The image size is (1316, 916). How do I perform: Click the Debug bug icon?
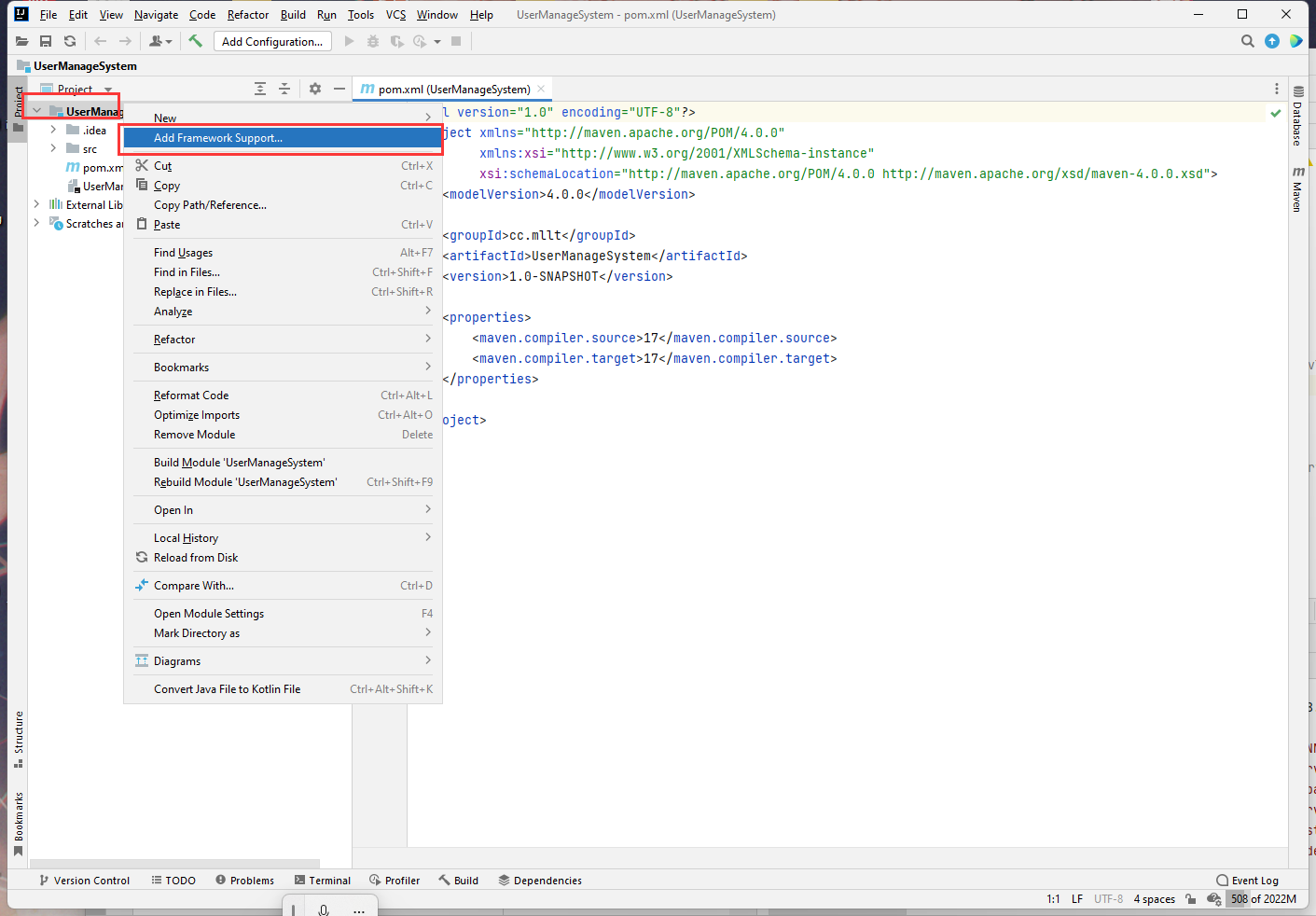(x=373, y=41)
